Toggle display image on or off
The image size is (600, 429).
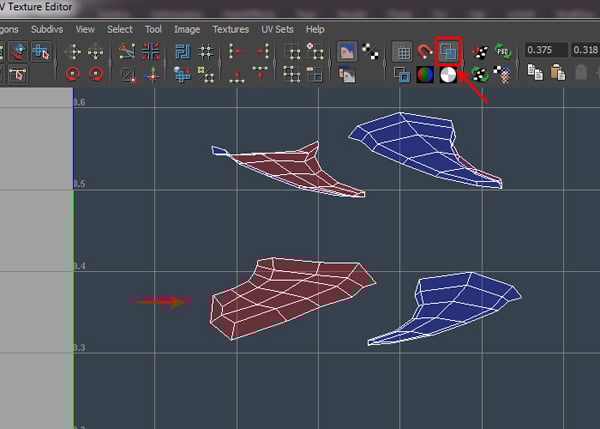[x=347, y=51]
